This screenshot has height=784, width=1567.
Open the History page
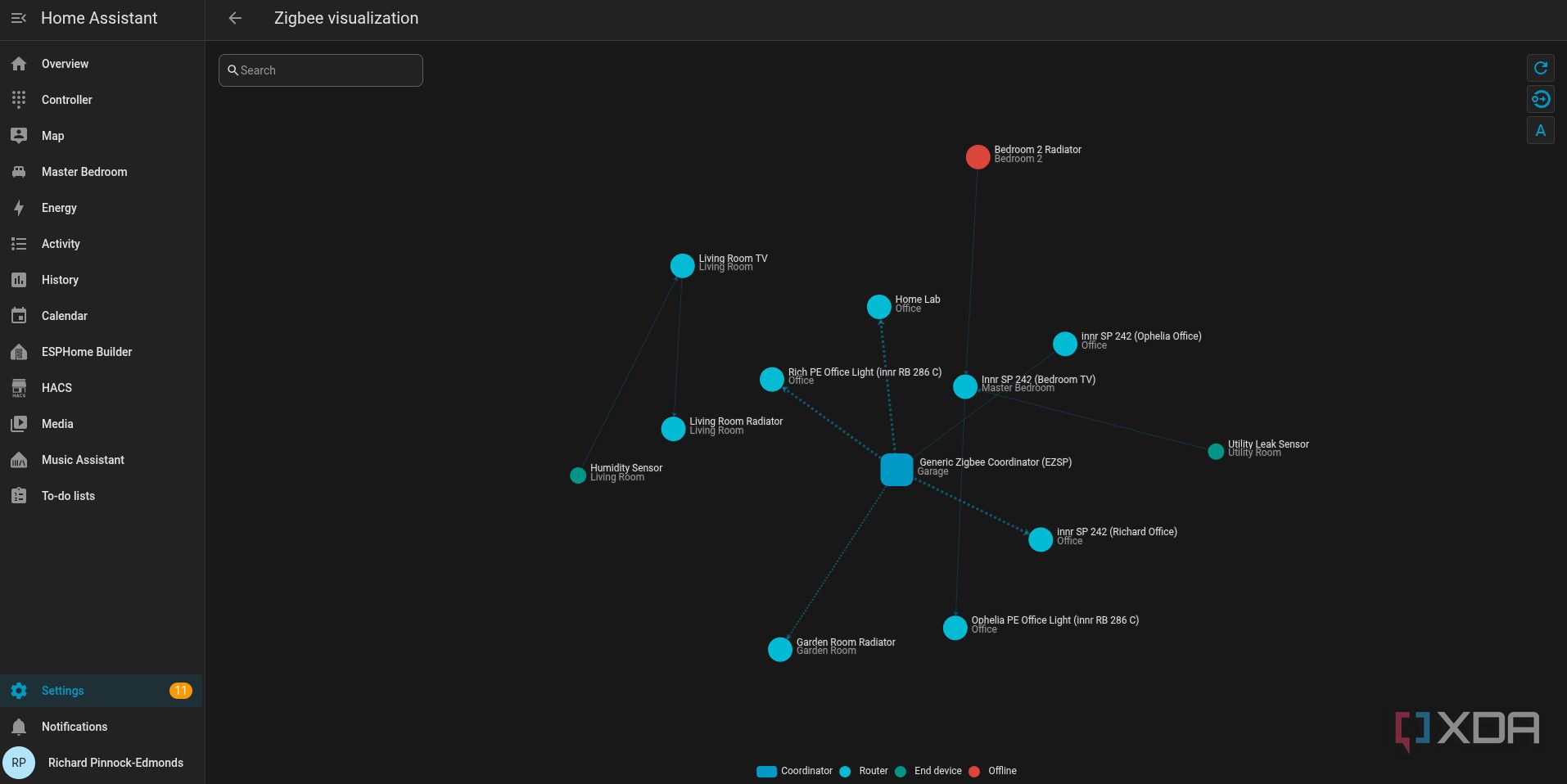pos(102,280)
